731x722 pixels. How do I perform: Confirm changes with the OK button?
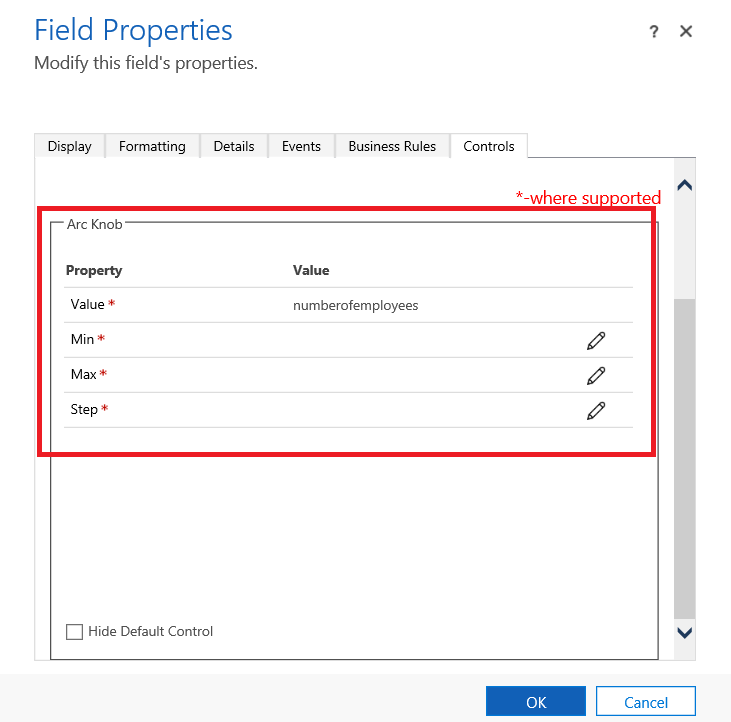click(x=536, y=701)
